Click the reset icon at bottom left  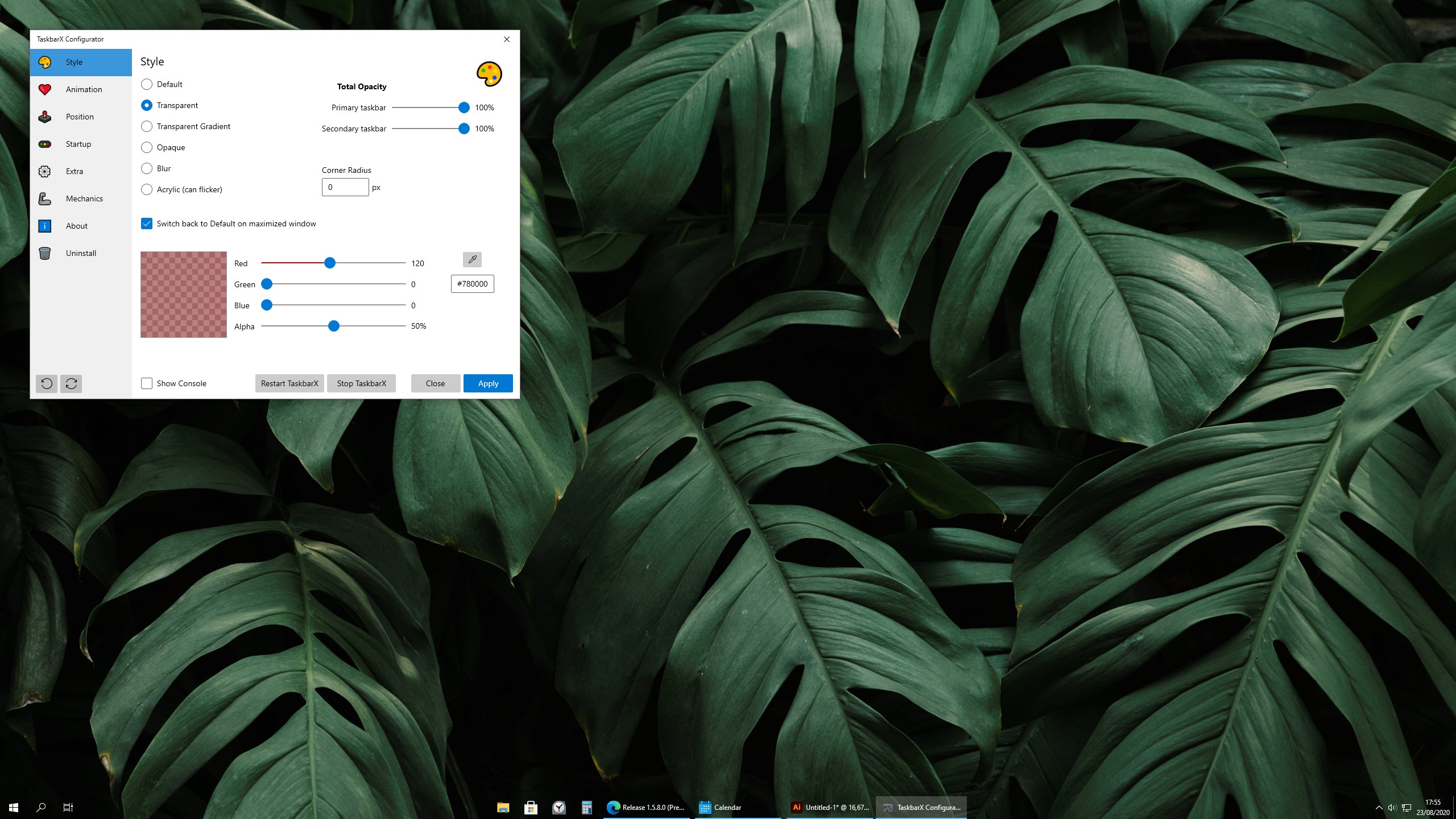coord(47,383)
